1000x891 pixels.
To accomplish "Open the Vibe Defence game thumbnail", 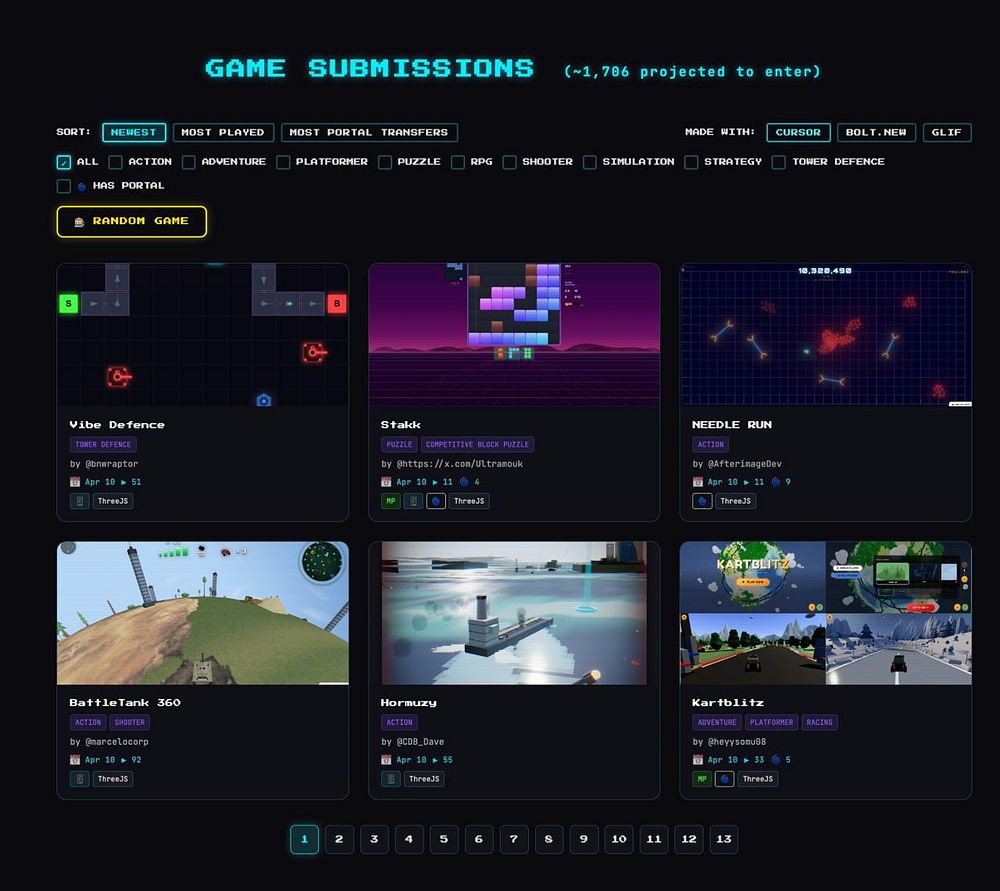I will (x=203, y=335).
